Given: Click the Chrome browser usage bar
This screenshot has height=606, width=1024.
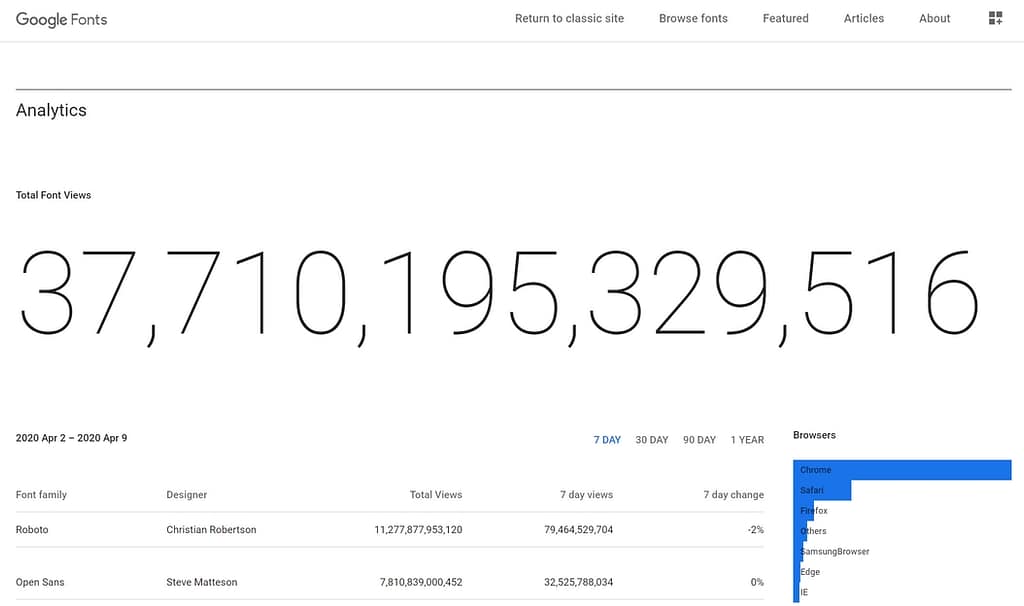Looking at the screenshot, I should click(902, 470).
